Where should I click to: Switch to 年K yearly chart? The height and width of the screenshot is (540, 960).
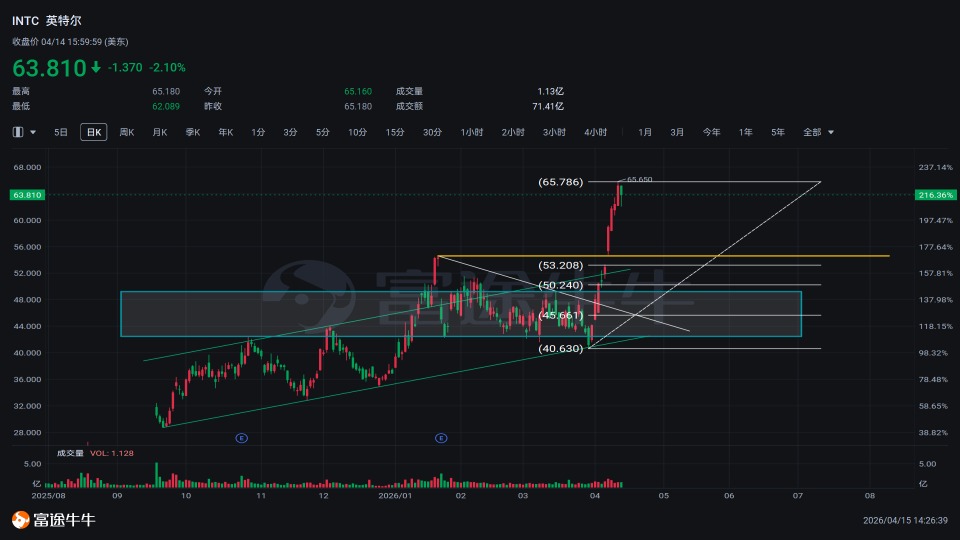tap(226, 132)
